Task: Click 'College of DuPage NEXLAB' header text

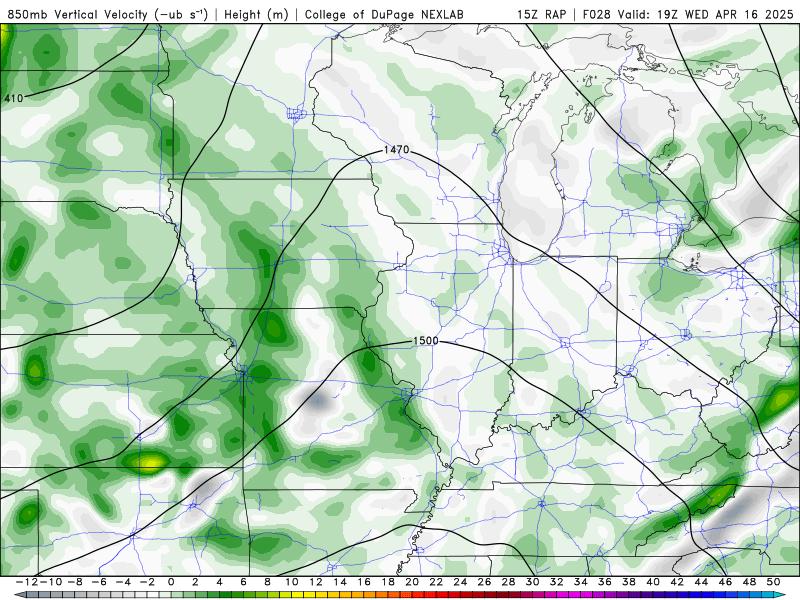Action: [384, 15]
